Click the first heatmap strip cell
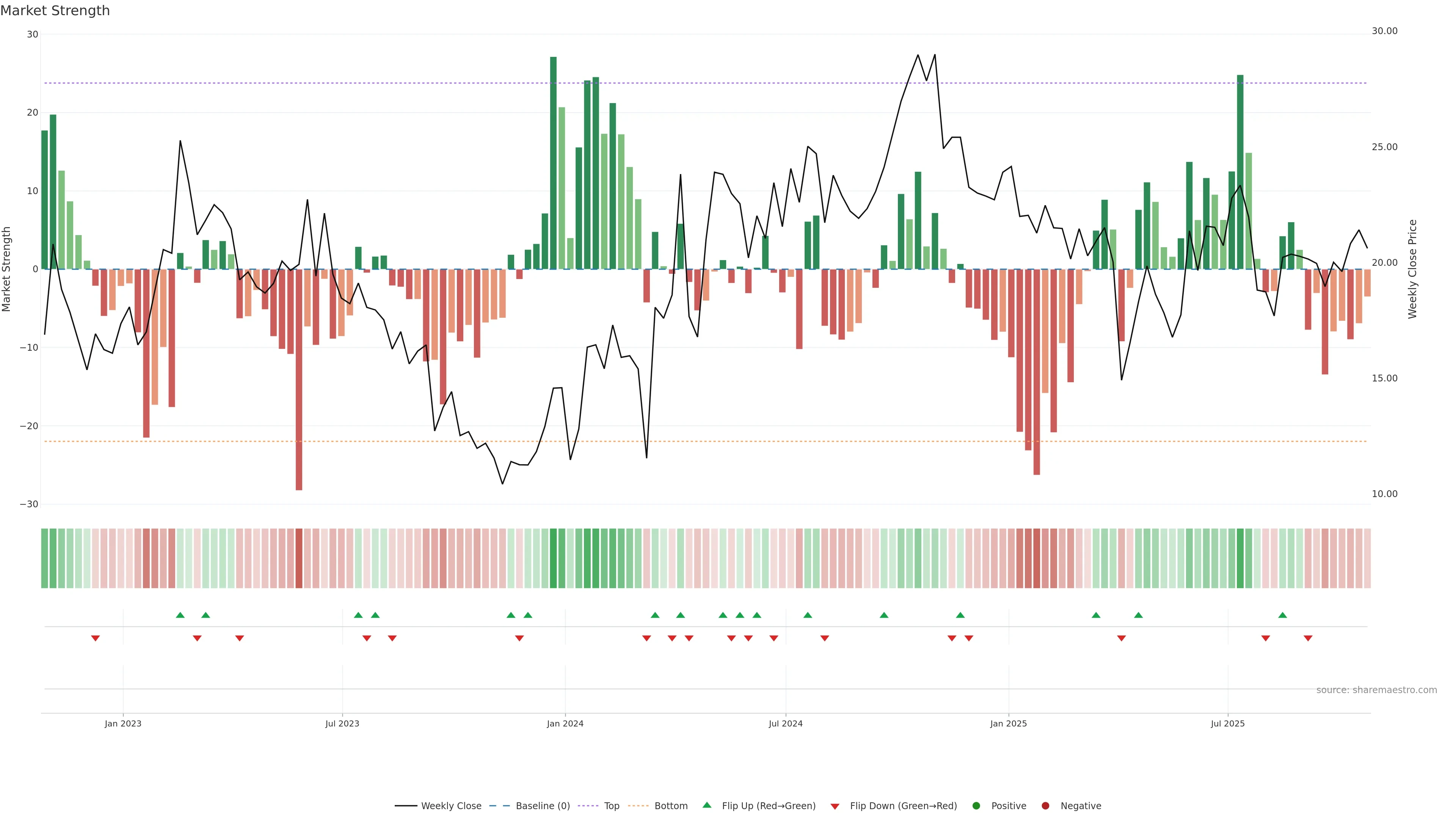The height and width of the screenshot is (819, 1456). click(45, 559)
